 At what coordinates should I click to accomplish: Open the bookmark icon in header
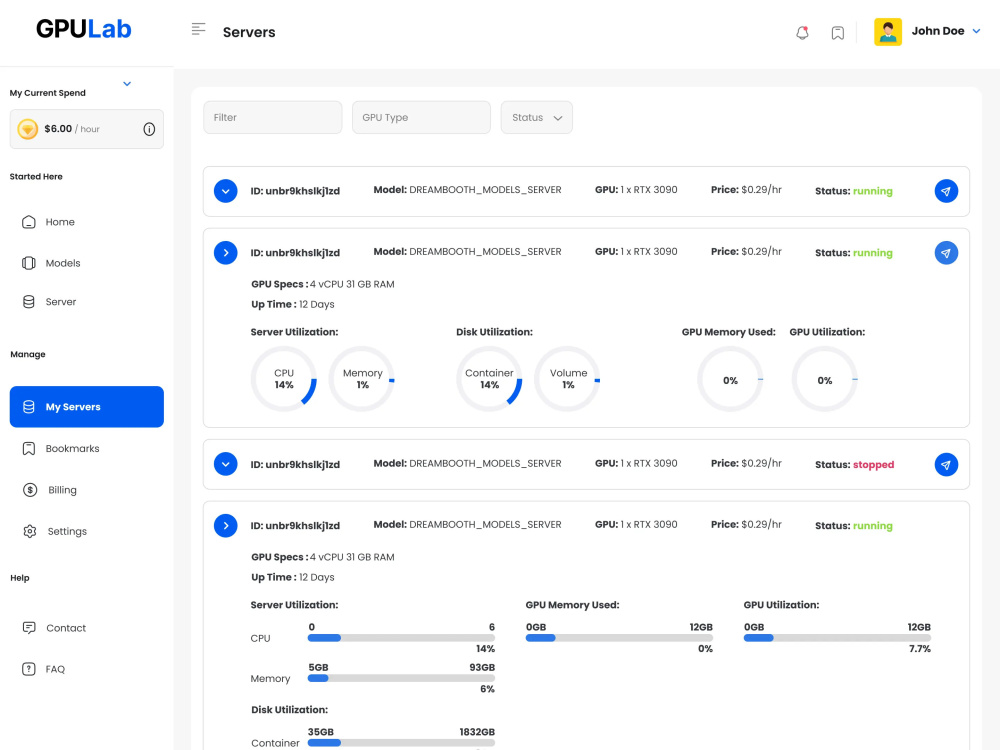coord(837,33)
